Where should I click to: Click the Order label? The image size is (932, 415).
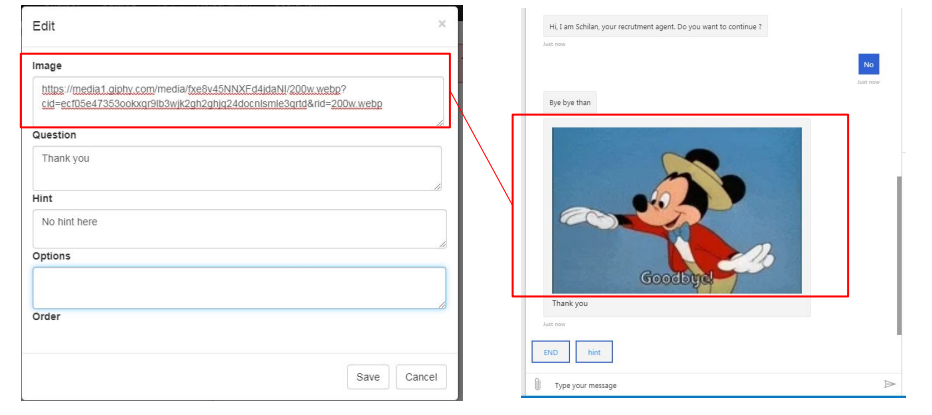[x=46, y=316]
